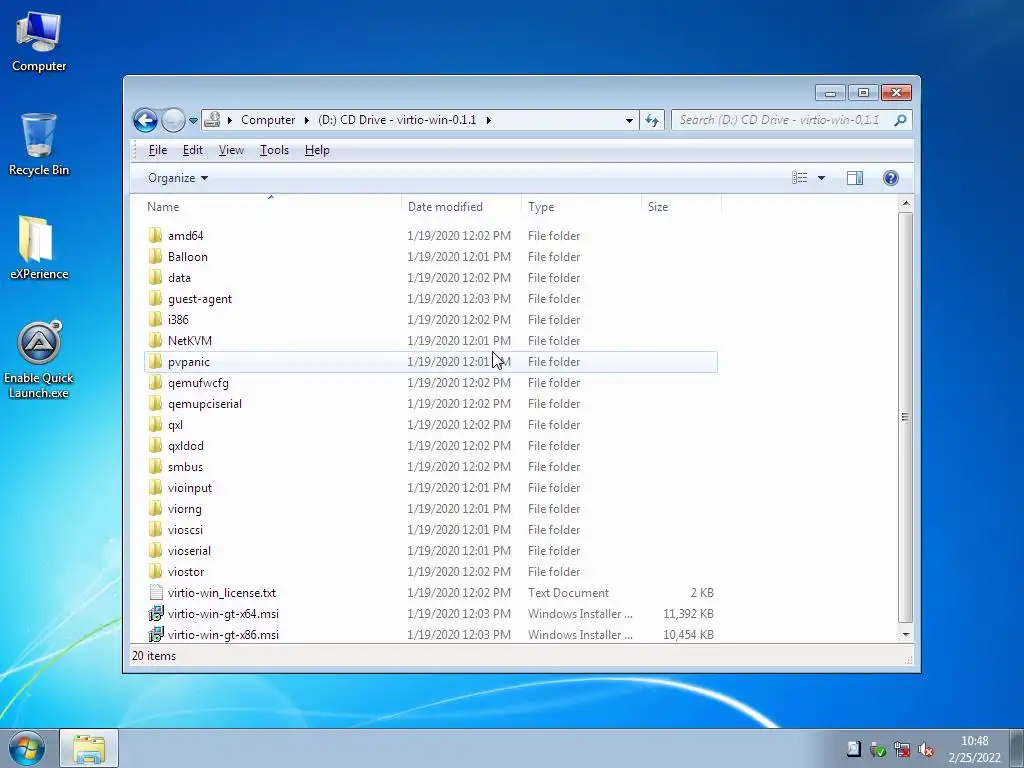Select the pvpanic folder icon
The height and width of the screenshot is (768, 1024).
point(155,362)
